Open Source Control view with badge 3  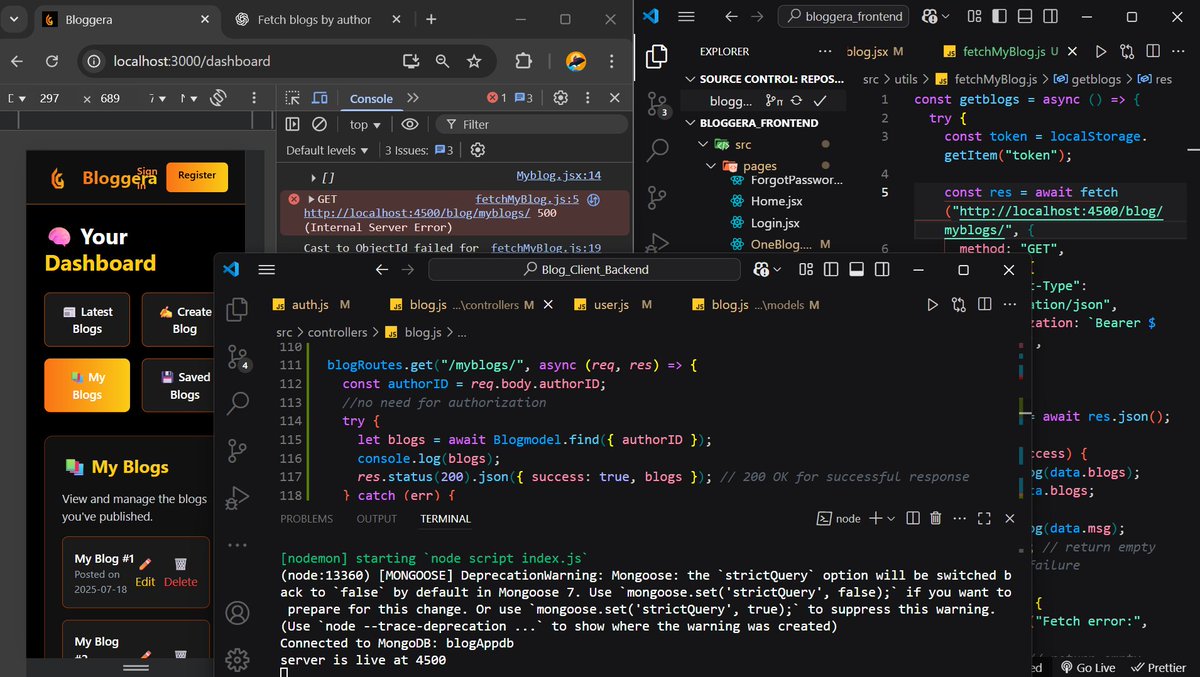point(657,103)
